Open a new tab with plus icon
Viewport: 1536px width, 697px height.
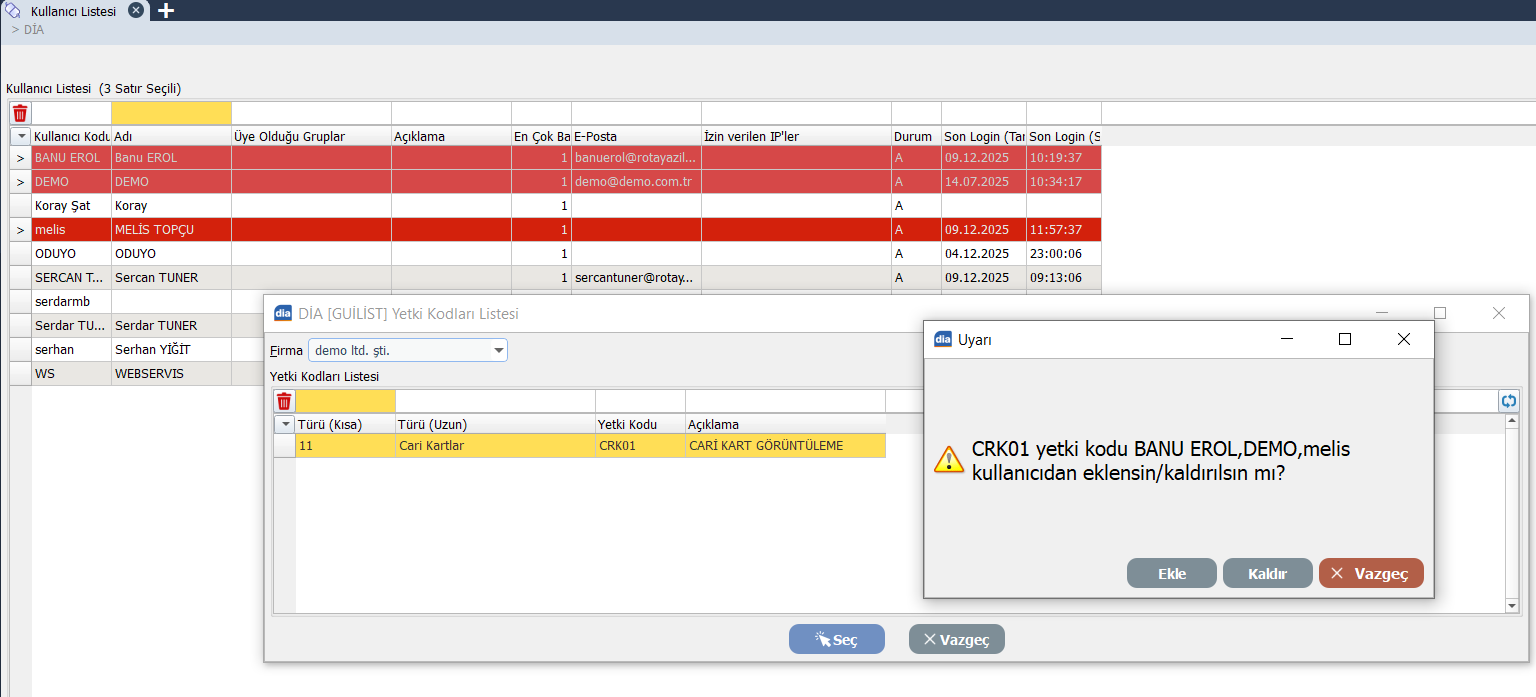pyautogui.click(x=166, y=10)
